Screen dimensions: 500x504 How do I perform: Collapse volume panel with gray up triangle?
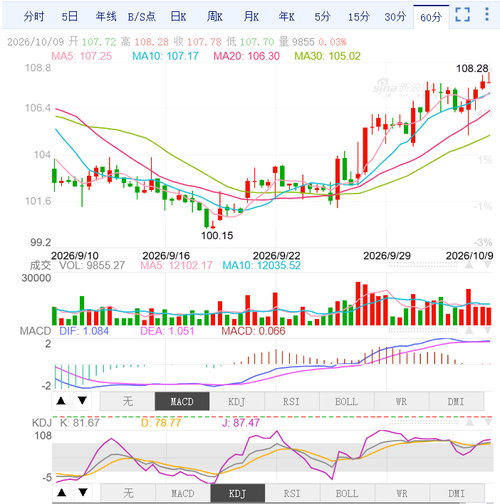469,265
